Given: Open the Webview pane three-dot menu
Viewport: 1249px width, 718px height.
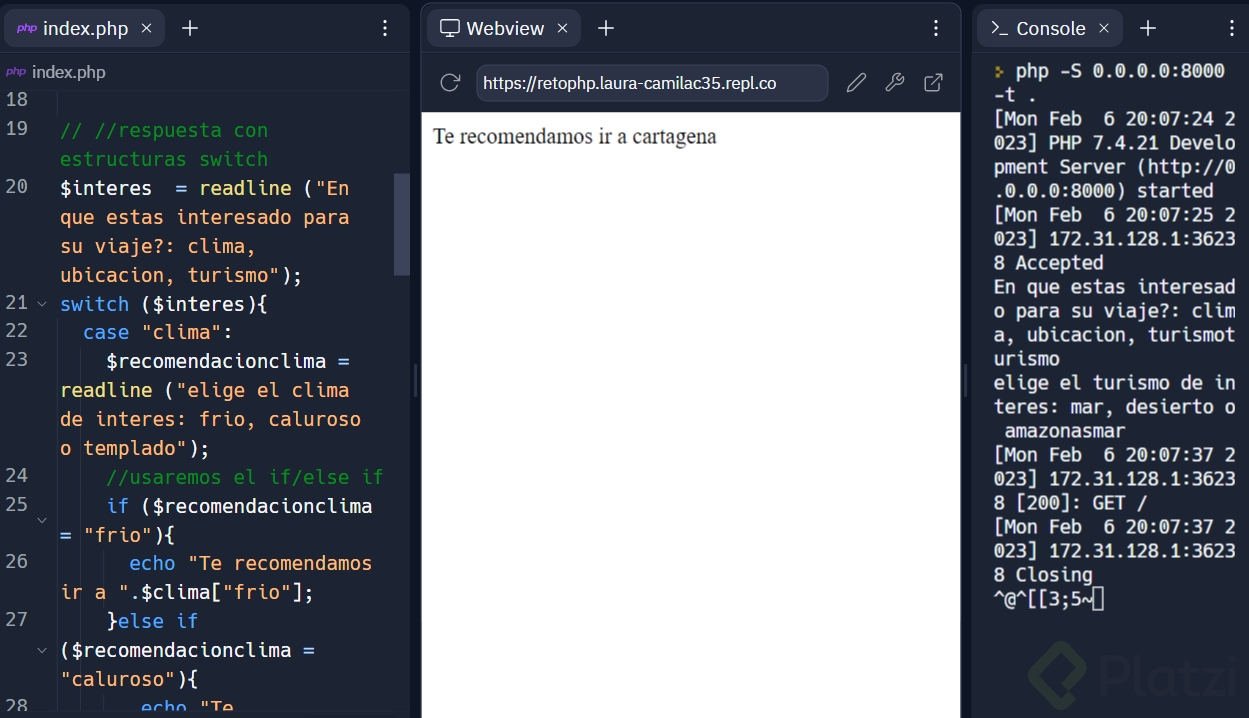Looking at the screenshot, I should click(x=936, y=28).
